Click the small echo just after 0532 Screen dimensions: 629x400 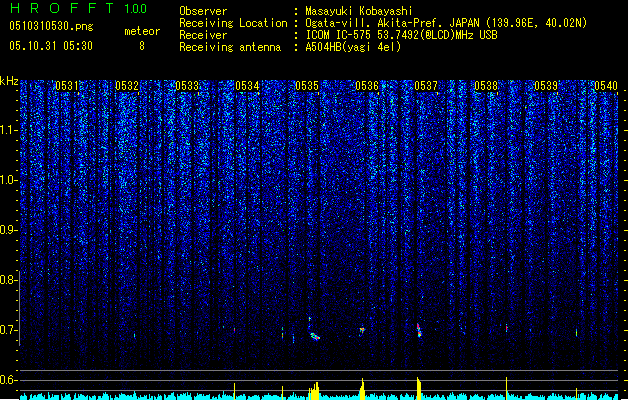135,335
